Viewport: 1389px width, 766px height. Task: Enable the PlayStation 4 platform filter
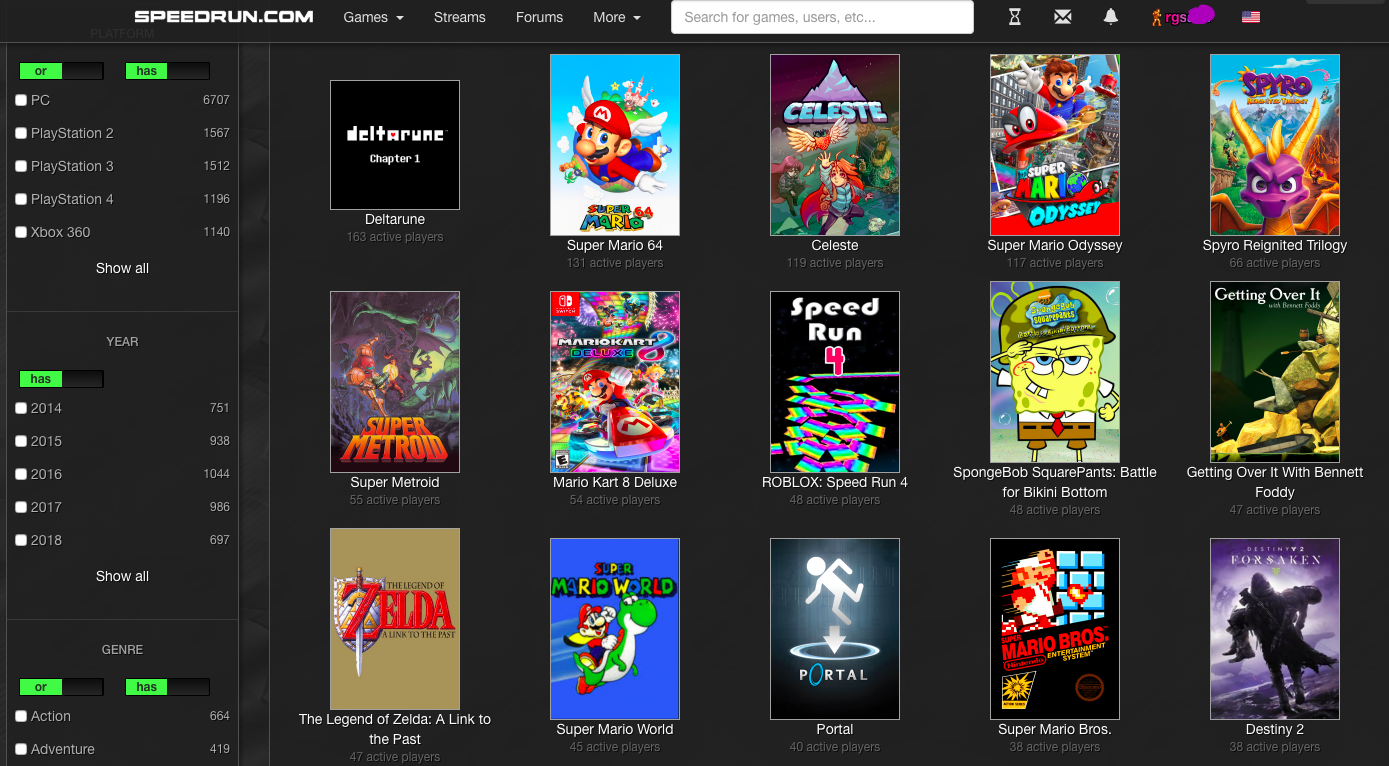click(x=21, y=199)
